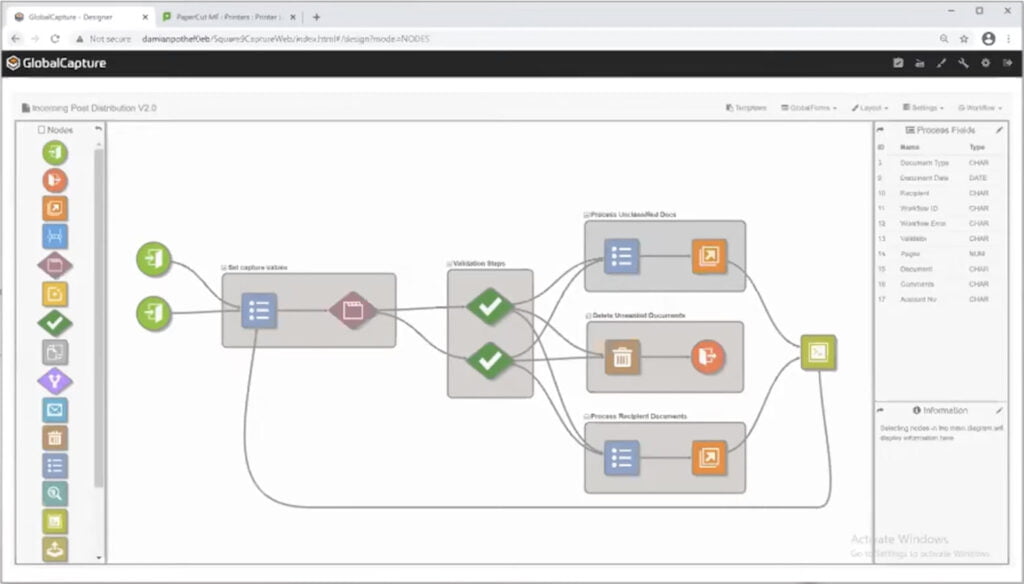Select the teal magnifier search node in palette
Image resolution: width=1024 pixels, height=584 pixels.
(55, 493)
